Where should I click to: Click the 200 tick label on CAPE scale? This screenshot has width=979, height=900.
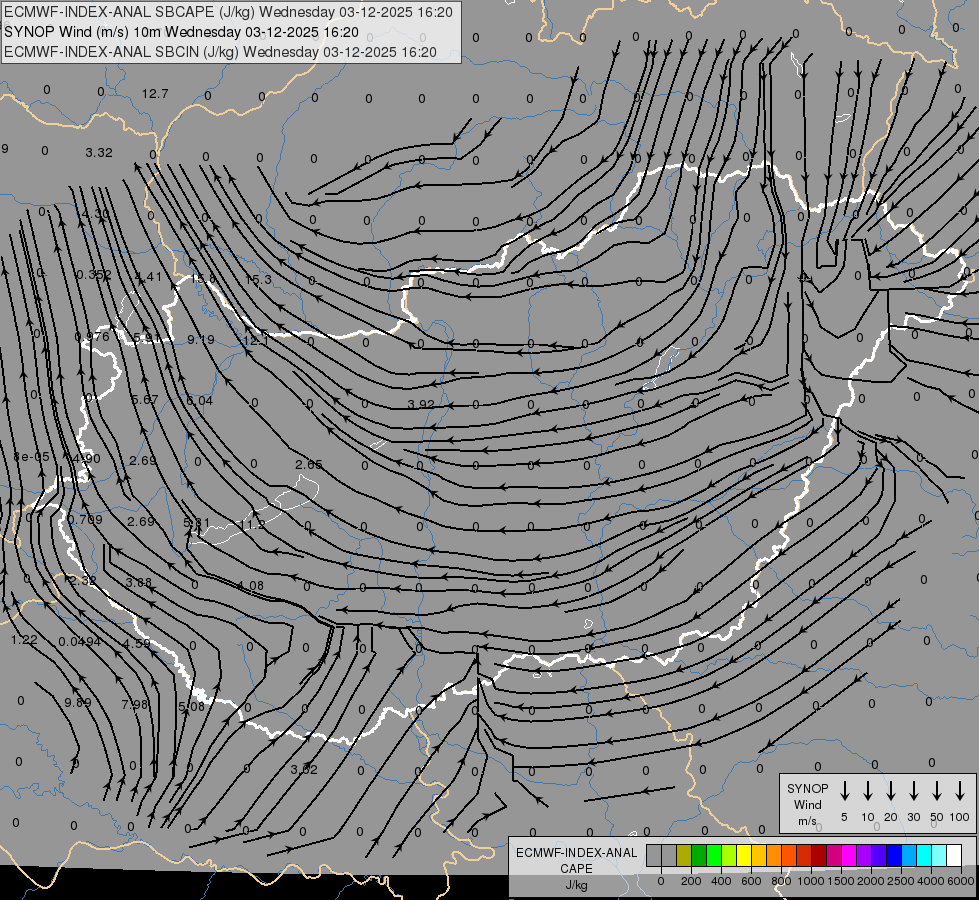tap(691, 881)
